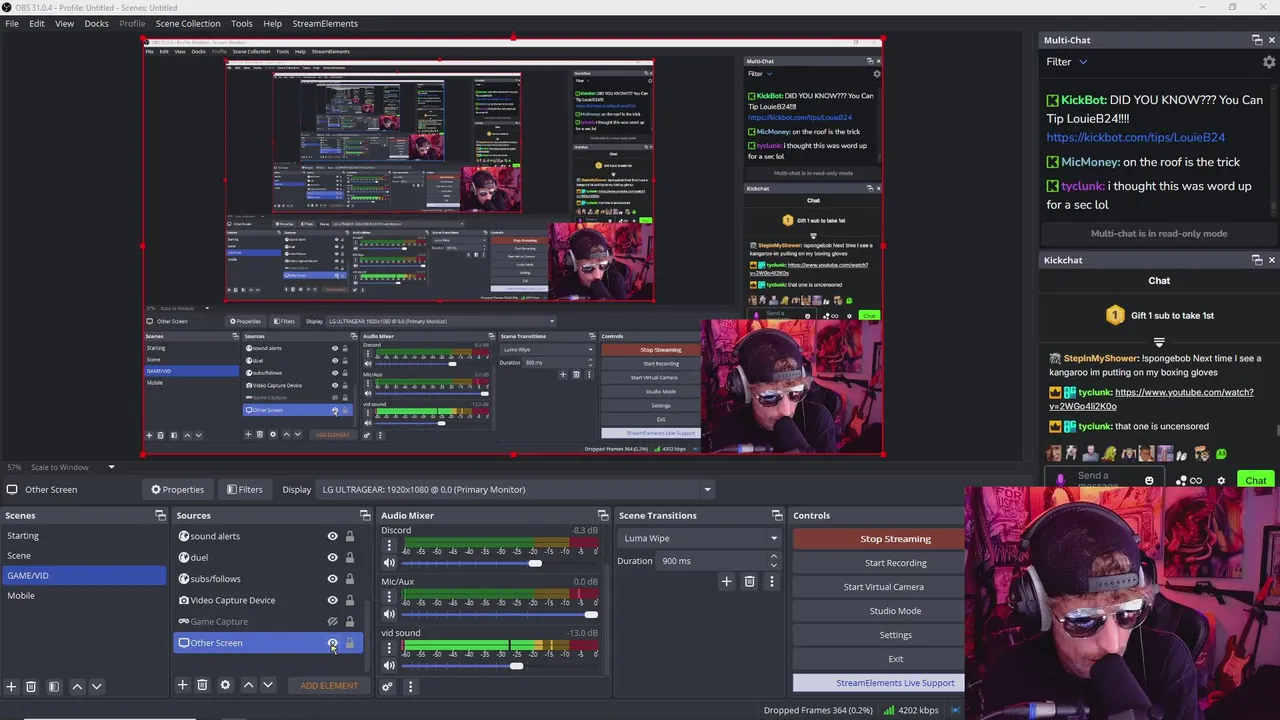Open Filters for the Other Screen source
Screen dimensions: 1280x720
tap(244, 489)
